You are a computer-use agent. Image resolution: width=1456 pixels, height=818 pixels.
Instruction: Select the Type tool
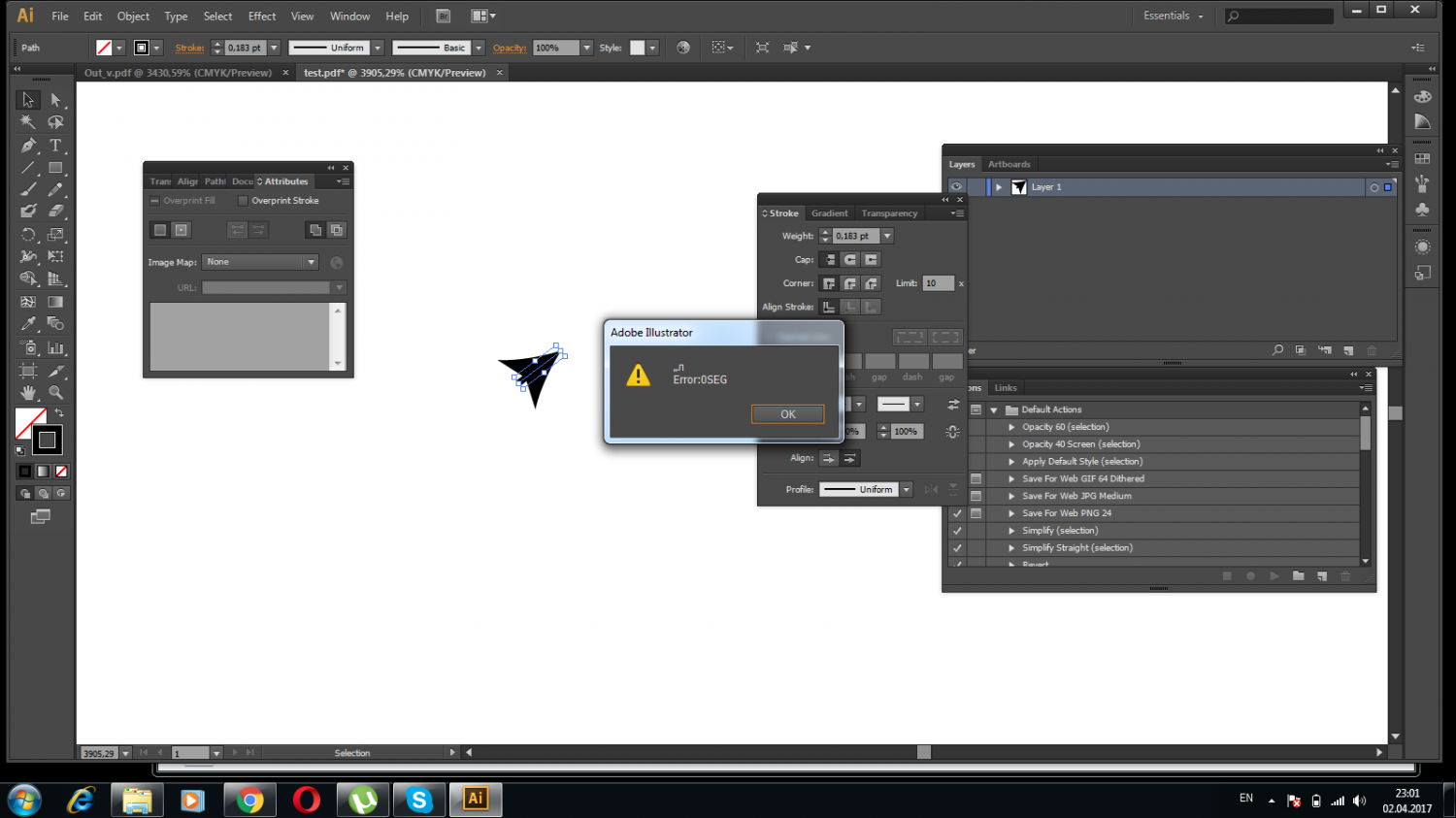click(55, 146)
